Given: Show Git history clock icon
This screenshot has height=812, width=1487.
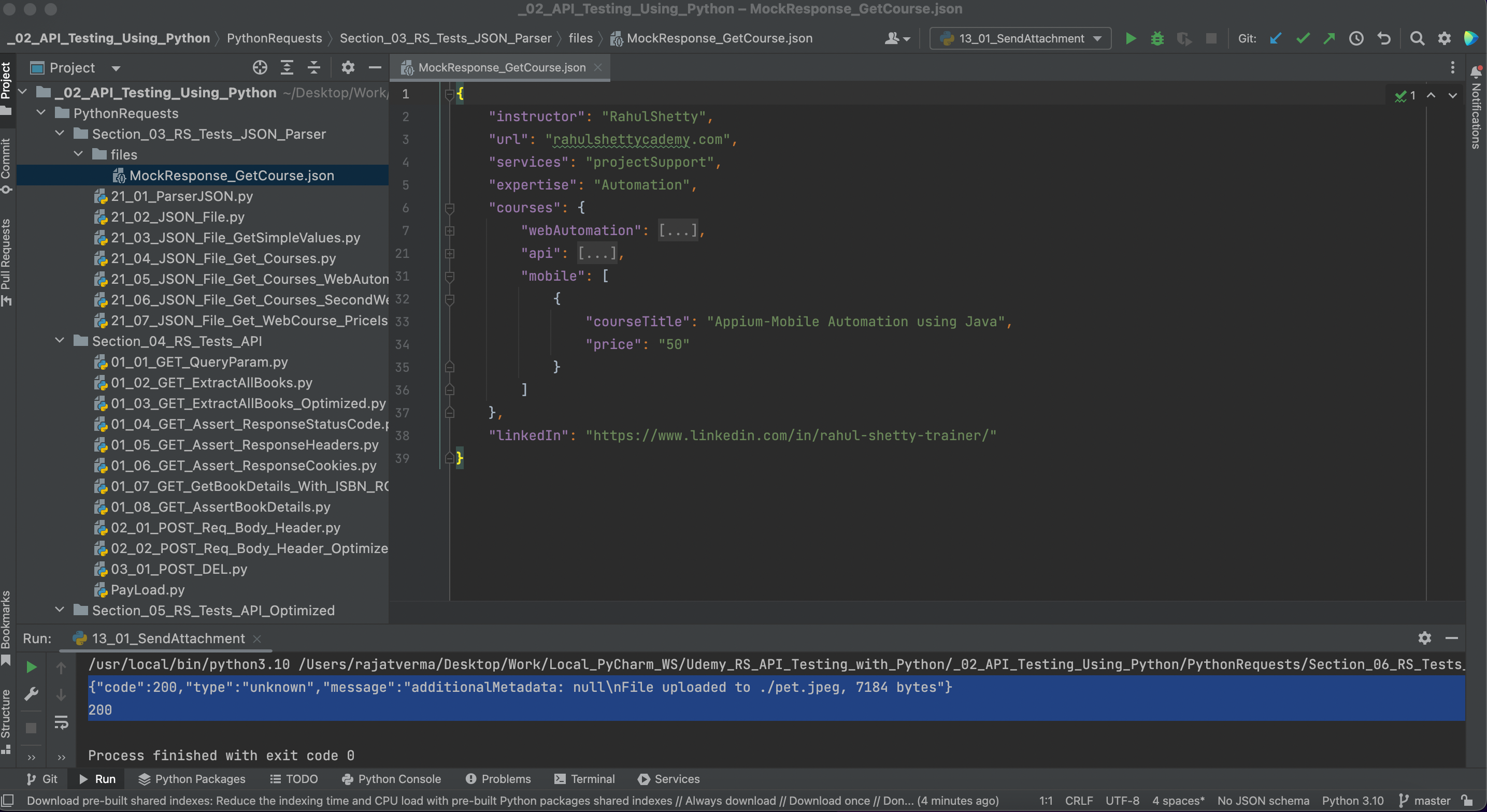Looking at the screenshot, I should 1356,39.
